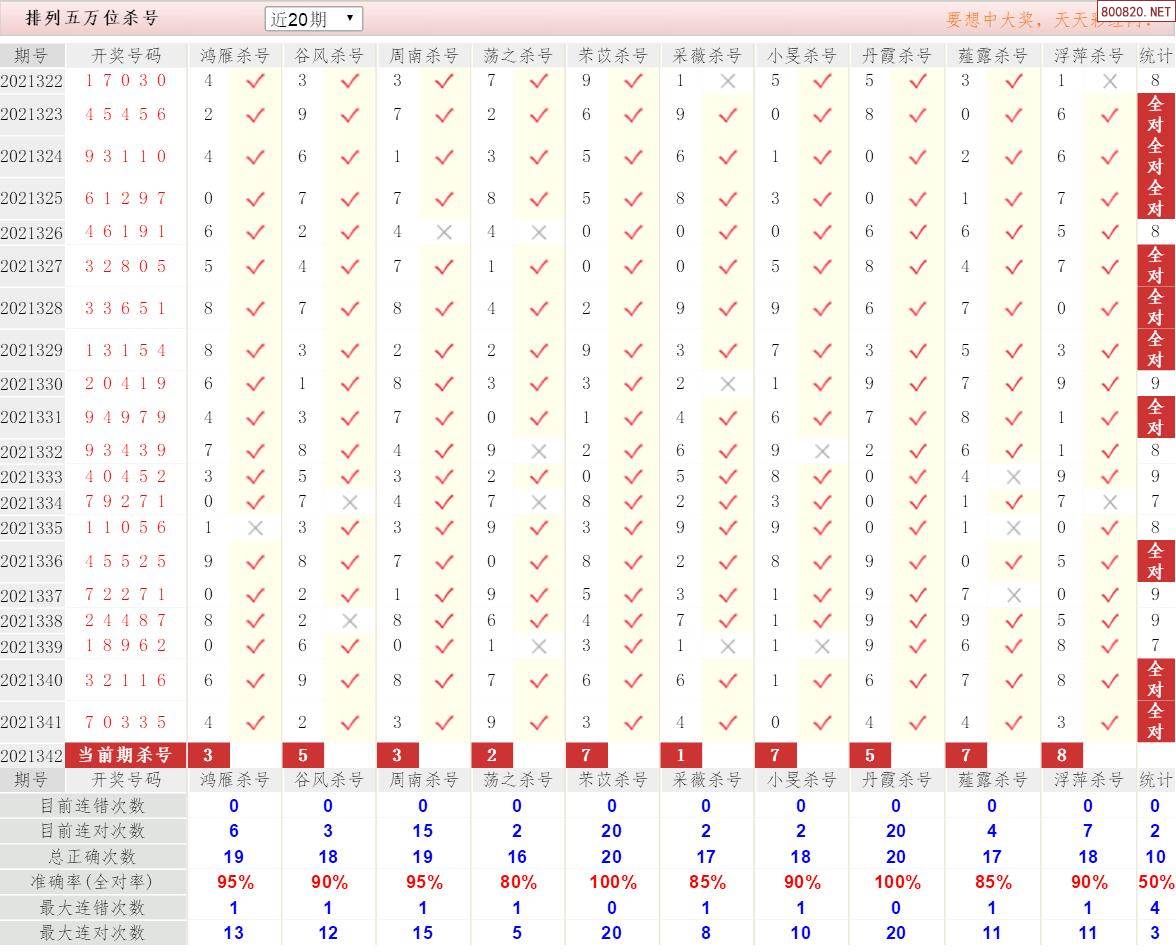1176x952 pixels.
Task: Click the check mark for 丹霞杀号 in row 2021341
Action: (x=917, y=722)
